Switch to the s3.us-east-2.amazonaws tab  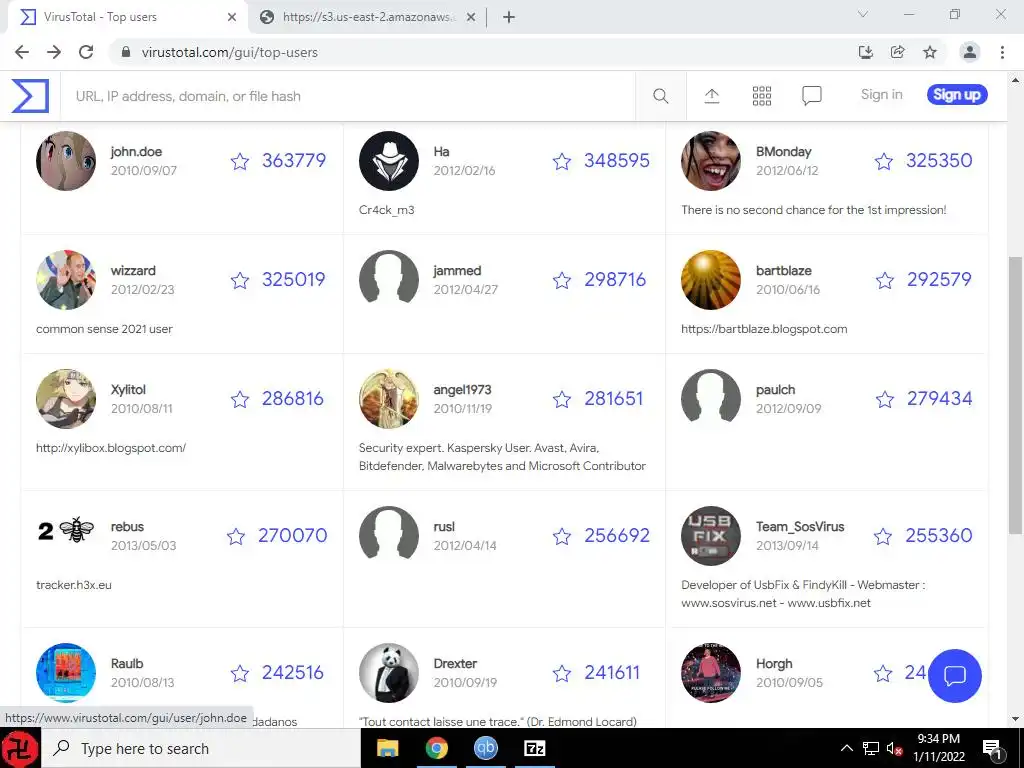tap(368, 17)
